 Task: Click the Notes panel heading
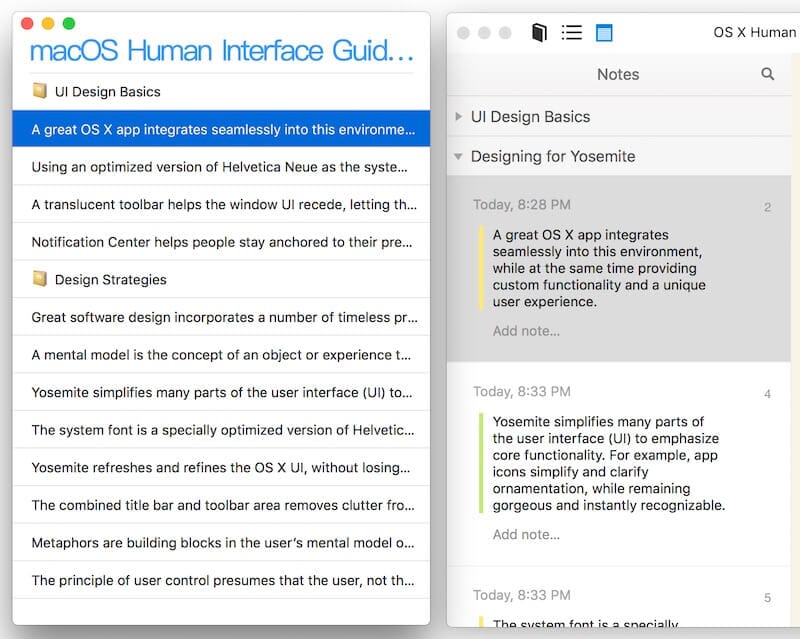618,75
